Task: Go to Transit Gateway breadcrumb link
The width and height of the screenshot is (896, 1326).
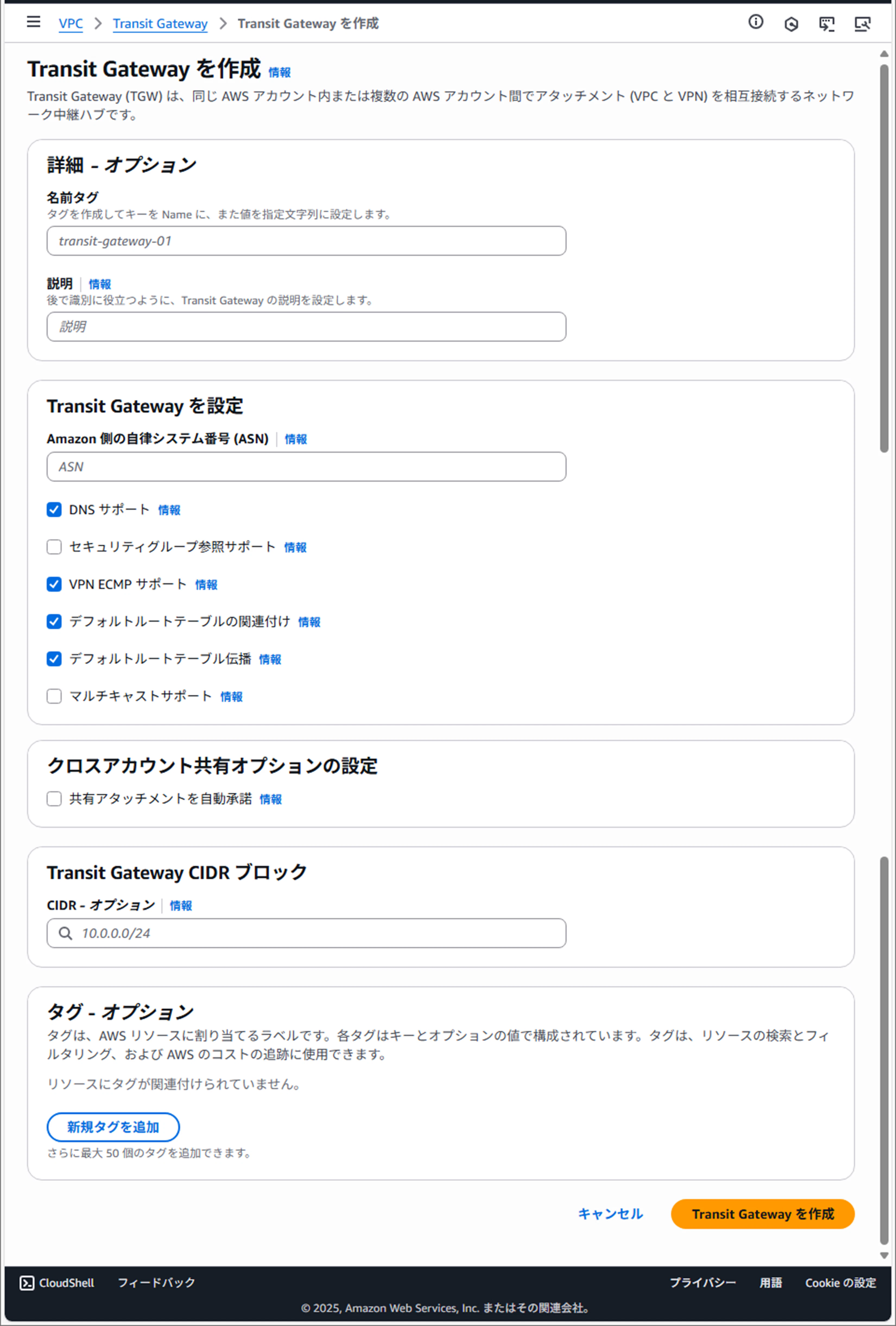Action: click(160, 24)
